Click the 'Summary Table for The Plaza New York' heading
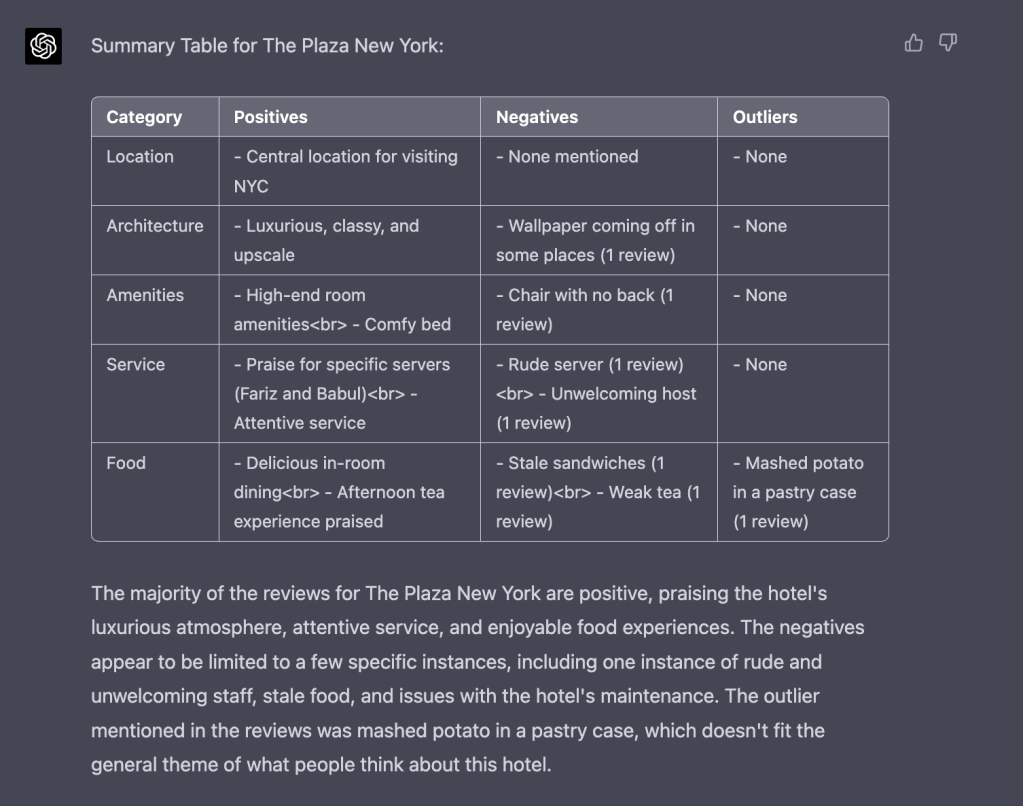This screenshot has width=1023, height=806. [x=267, y=46]
